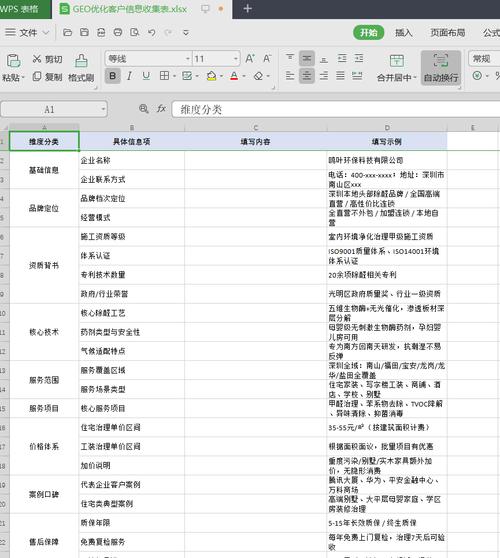The image size is (500, 558).
Task: Click the fx insert function icon
Action: click(162, 109)
